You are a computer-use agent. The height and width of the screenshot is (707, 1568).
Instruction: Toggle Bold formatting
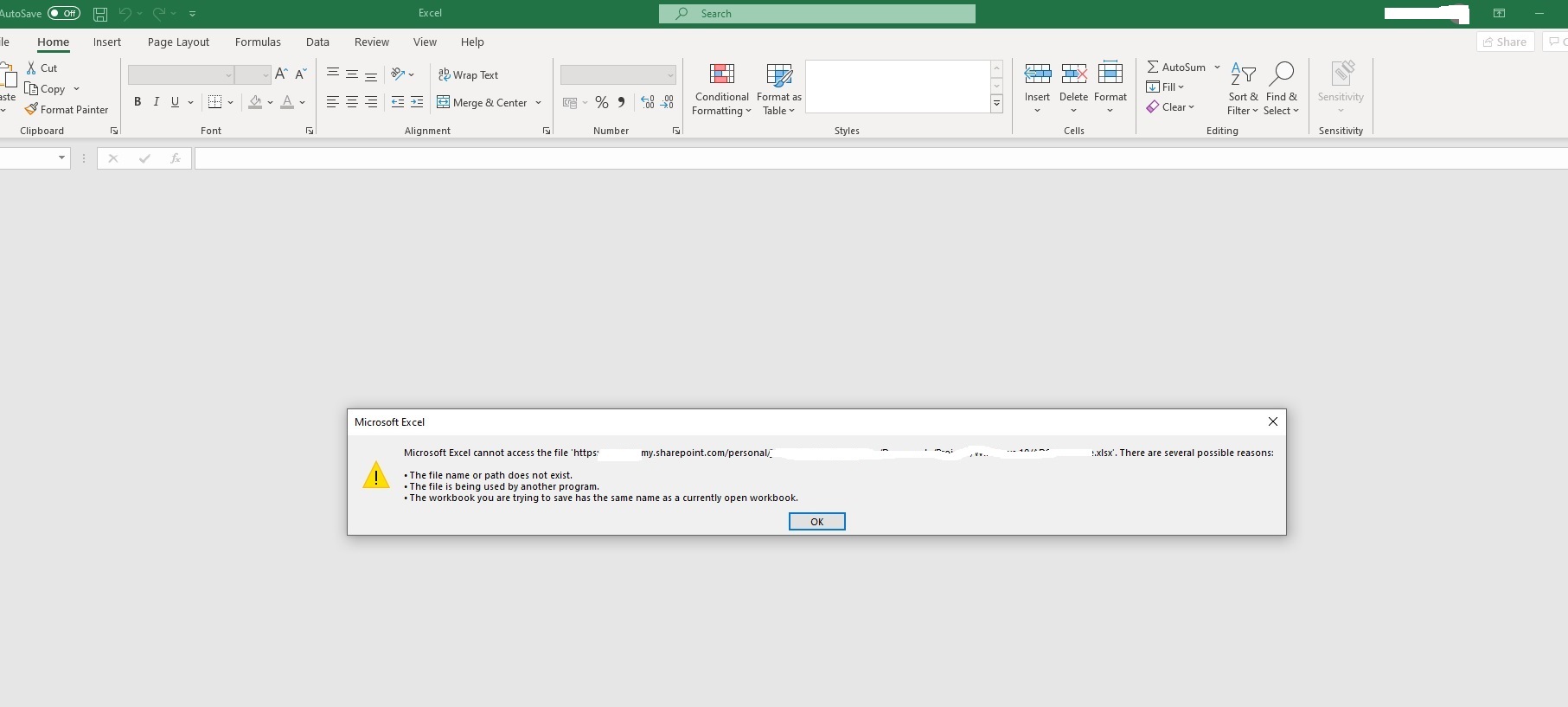[x=137, y=102]
